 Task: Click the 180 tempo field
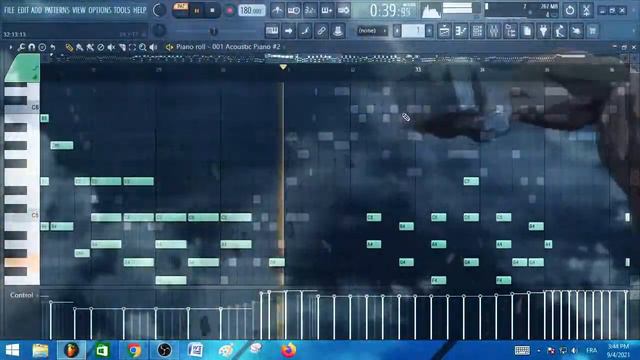(251, 11)
